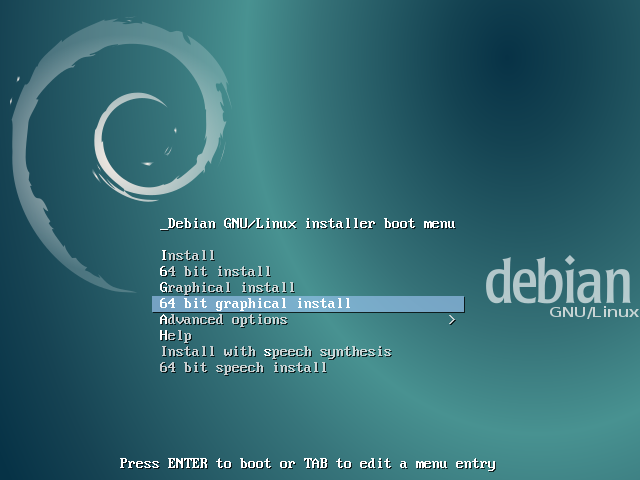Click the installer boot menu title text
Image resolution: width=640 pixels, height=480 pixels.
pos(311,224)
